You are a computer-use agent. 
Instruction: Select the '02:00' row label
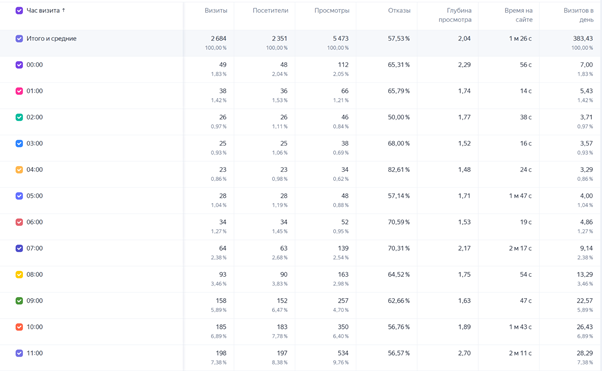point(35,117)
